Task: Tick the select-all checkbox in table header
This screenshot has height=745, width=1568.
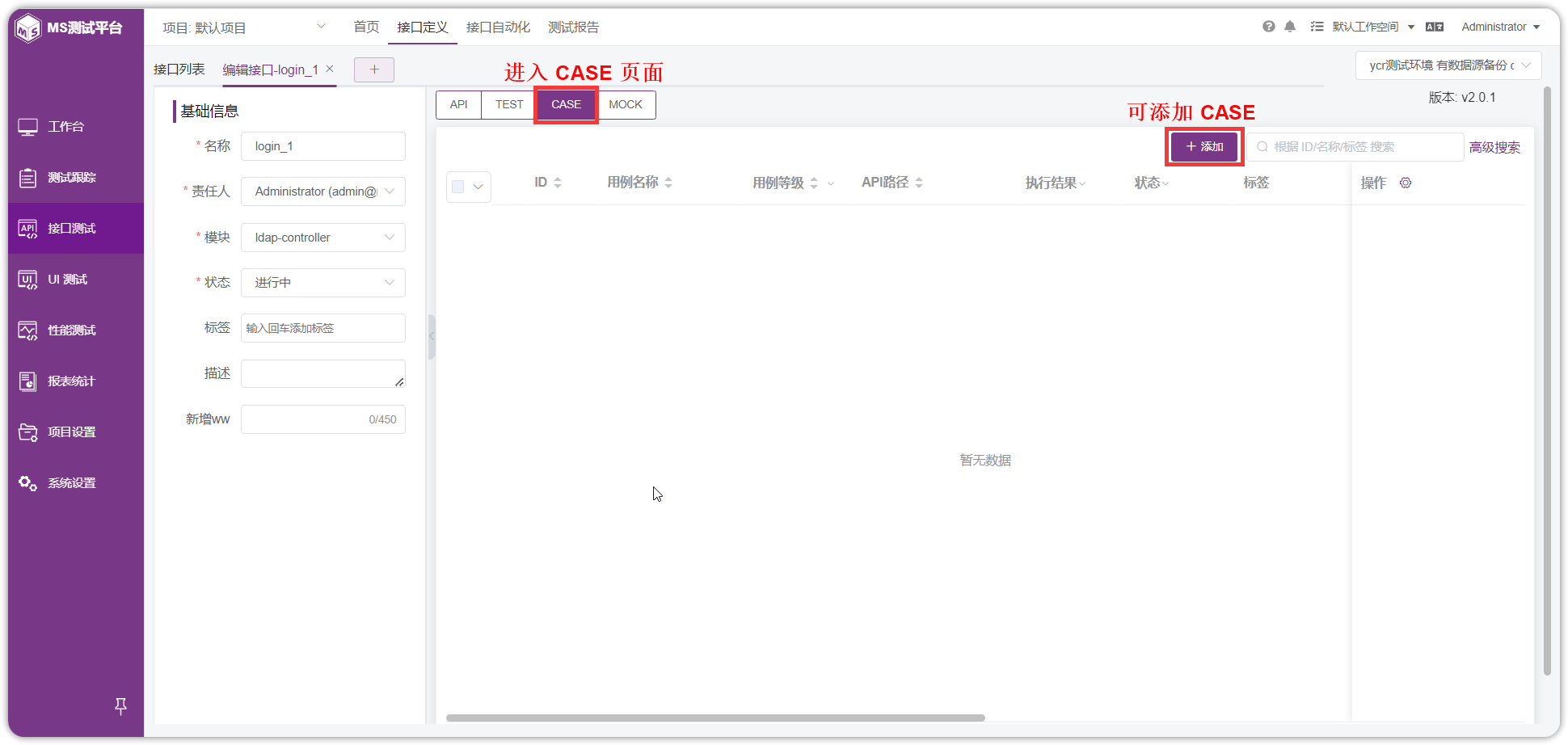Action: [458, 187]
